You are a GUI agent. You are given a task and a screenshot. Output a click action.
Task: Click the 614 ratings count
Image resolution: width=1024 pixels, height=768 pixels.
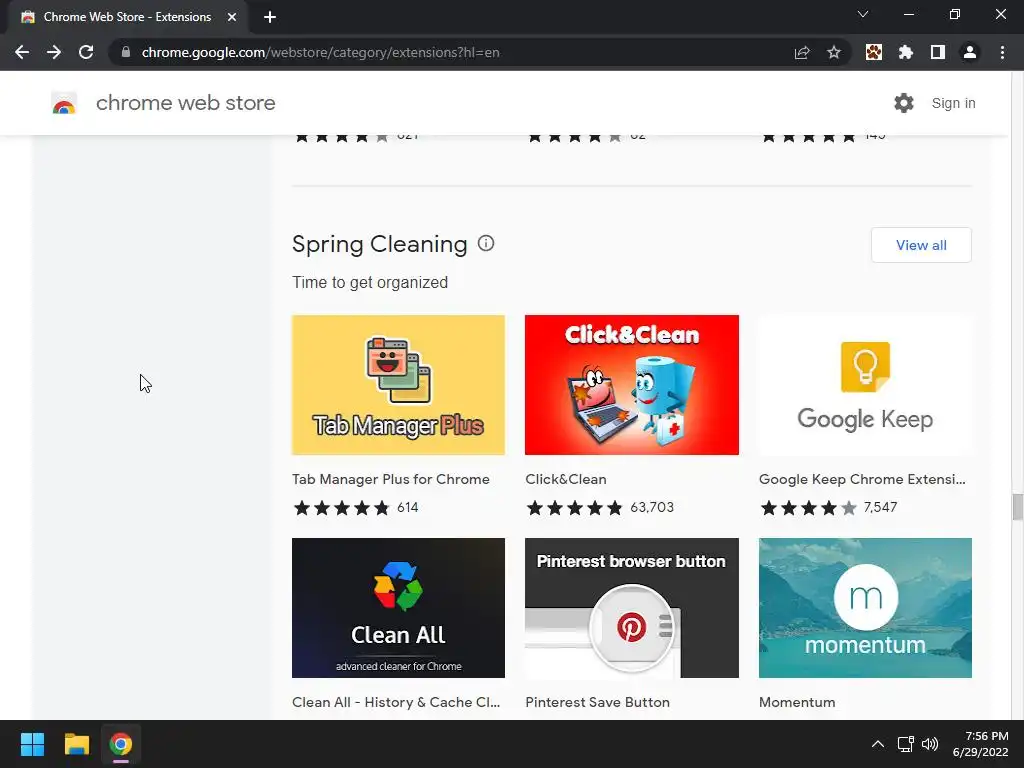[x=408, y=507]
